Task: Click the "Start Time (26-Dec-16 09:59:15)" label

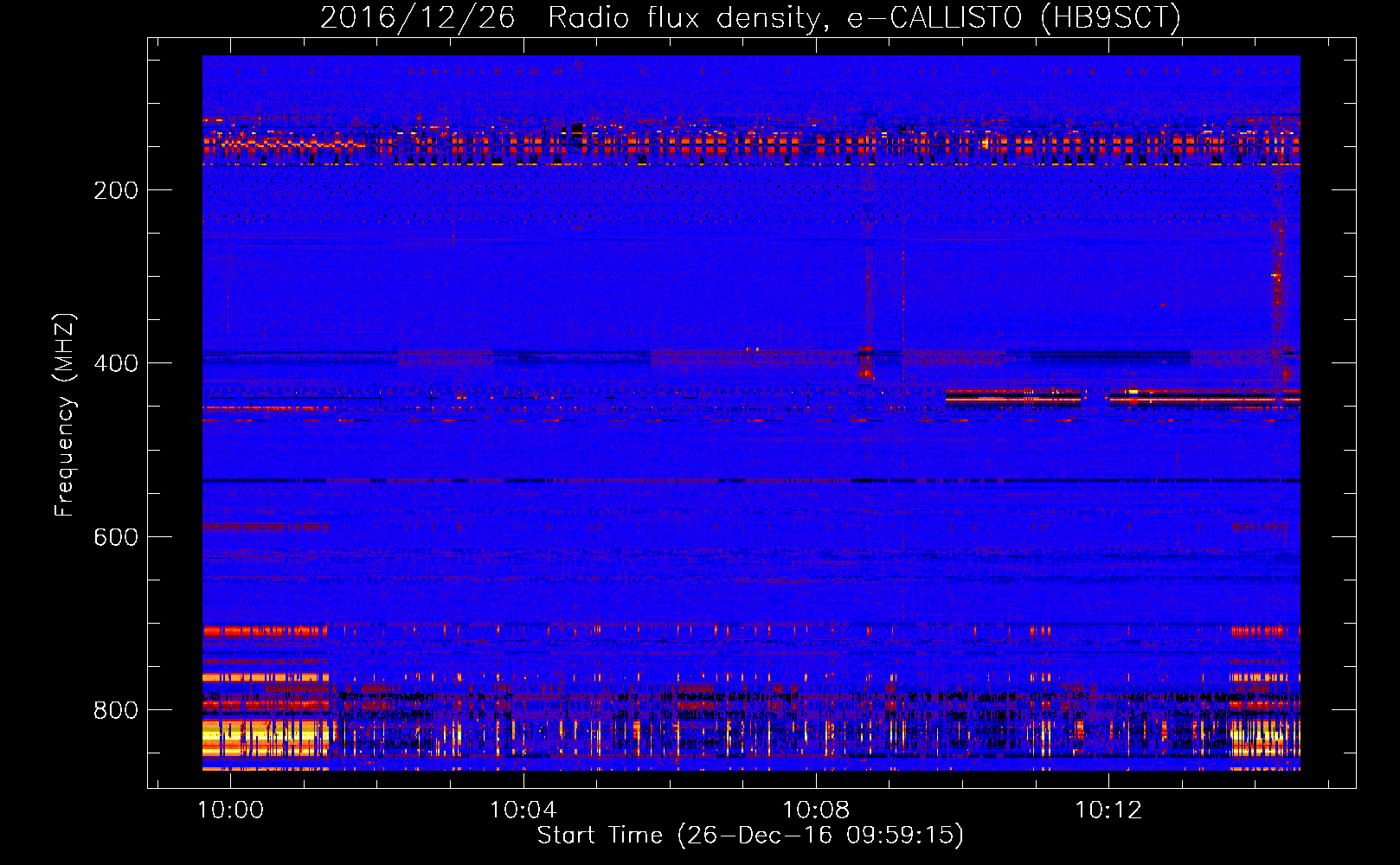Action: (x=750, y=836)
